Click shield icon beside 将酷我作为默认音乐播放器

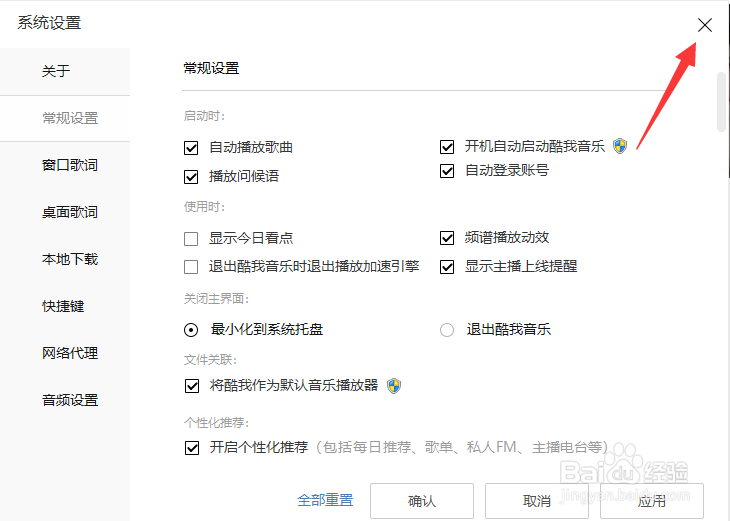(x=394, y=386)
